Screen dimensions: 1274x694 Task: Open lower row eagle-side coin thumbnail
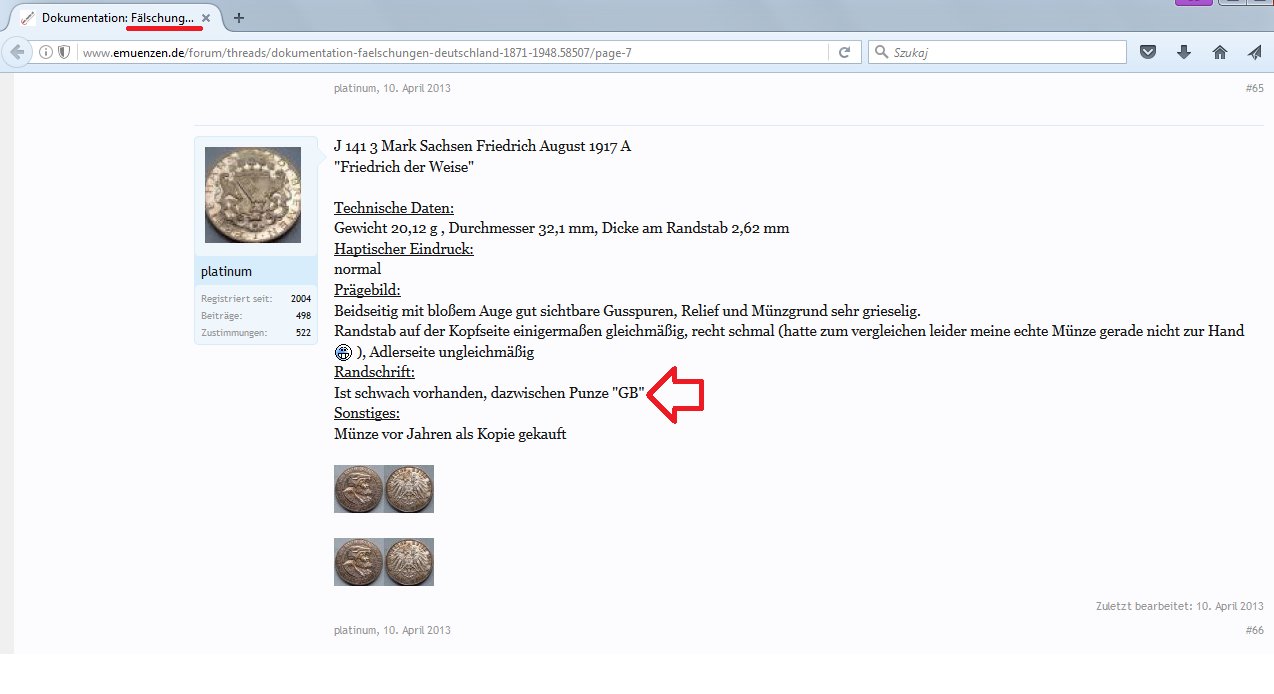coord(409,562)
